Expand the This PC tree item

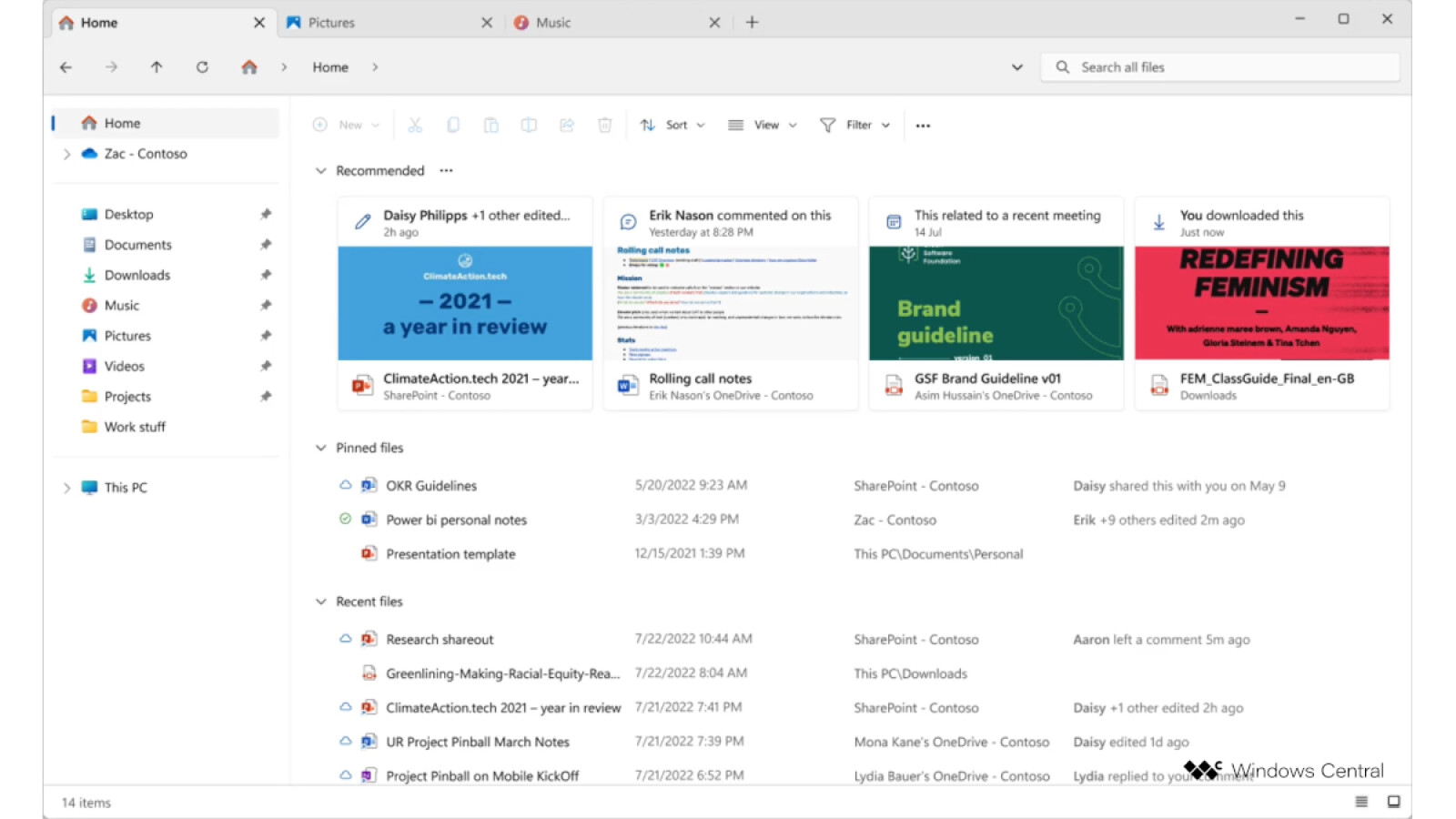point(66,488)
